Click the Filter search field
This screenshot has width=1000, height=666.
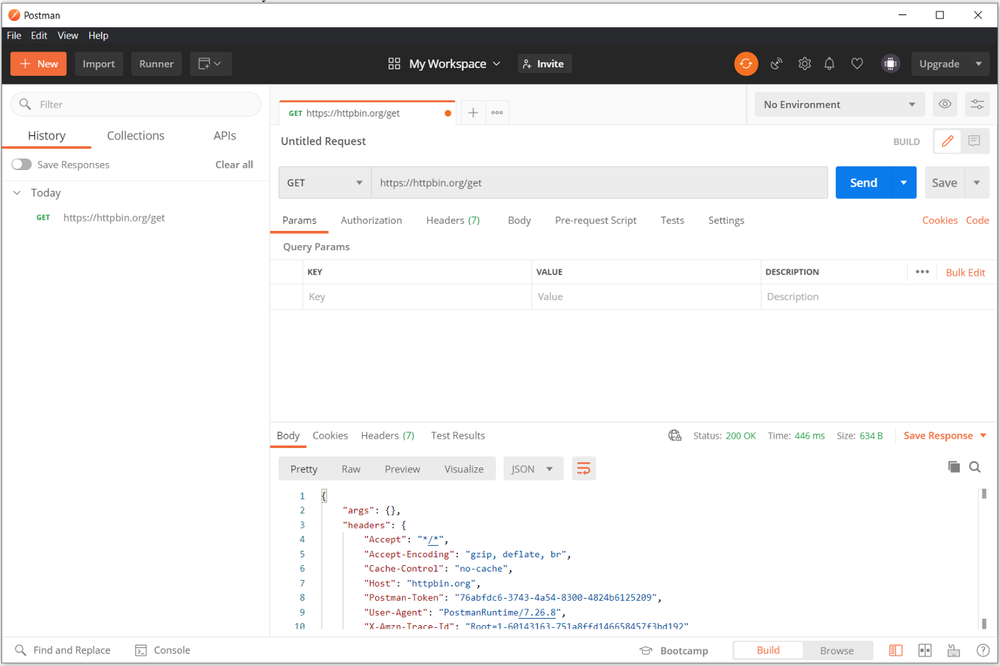tap(135, 104)
